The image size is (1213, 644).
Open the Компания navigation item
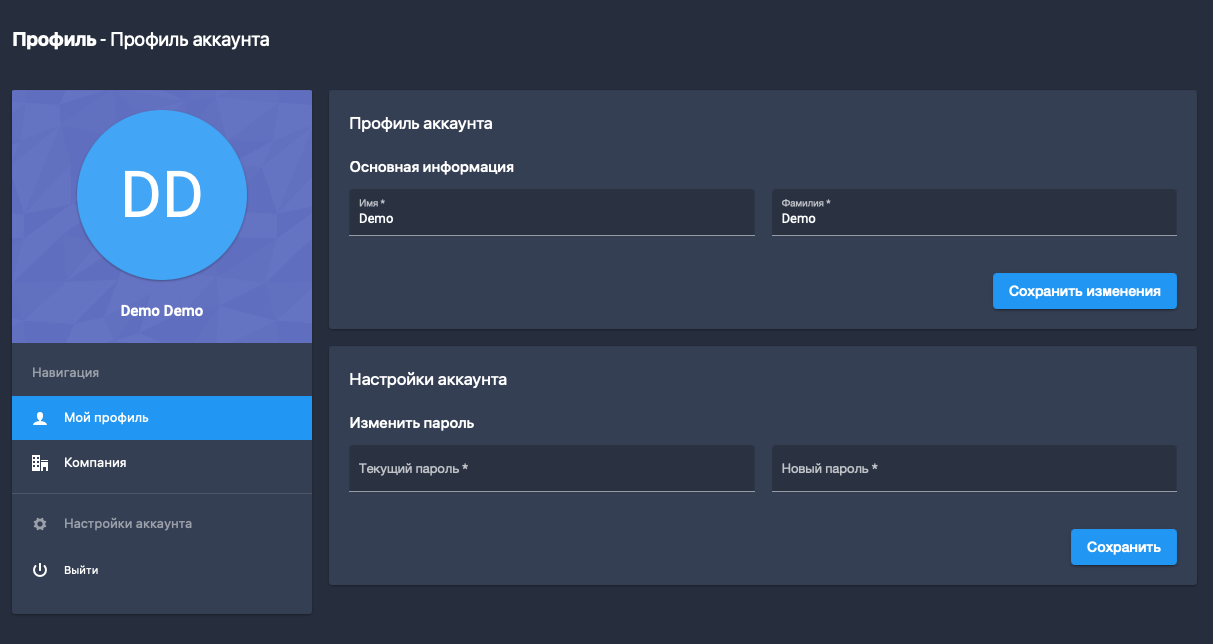point(95,463)
